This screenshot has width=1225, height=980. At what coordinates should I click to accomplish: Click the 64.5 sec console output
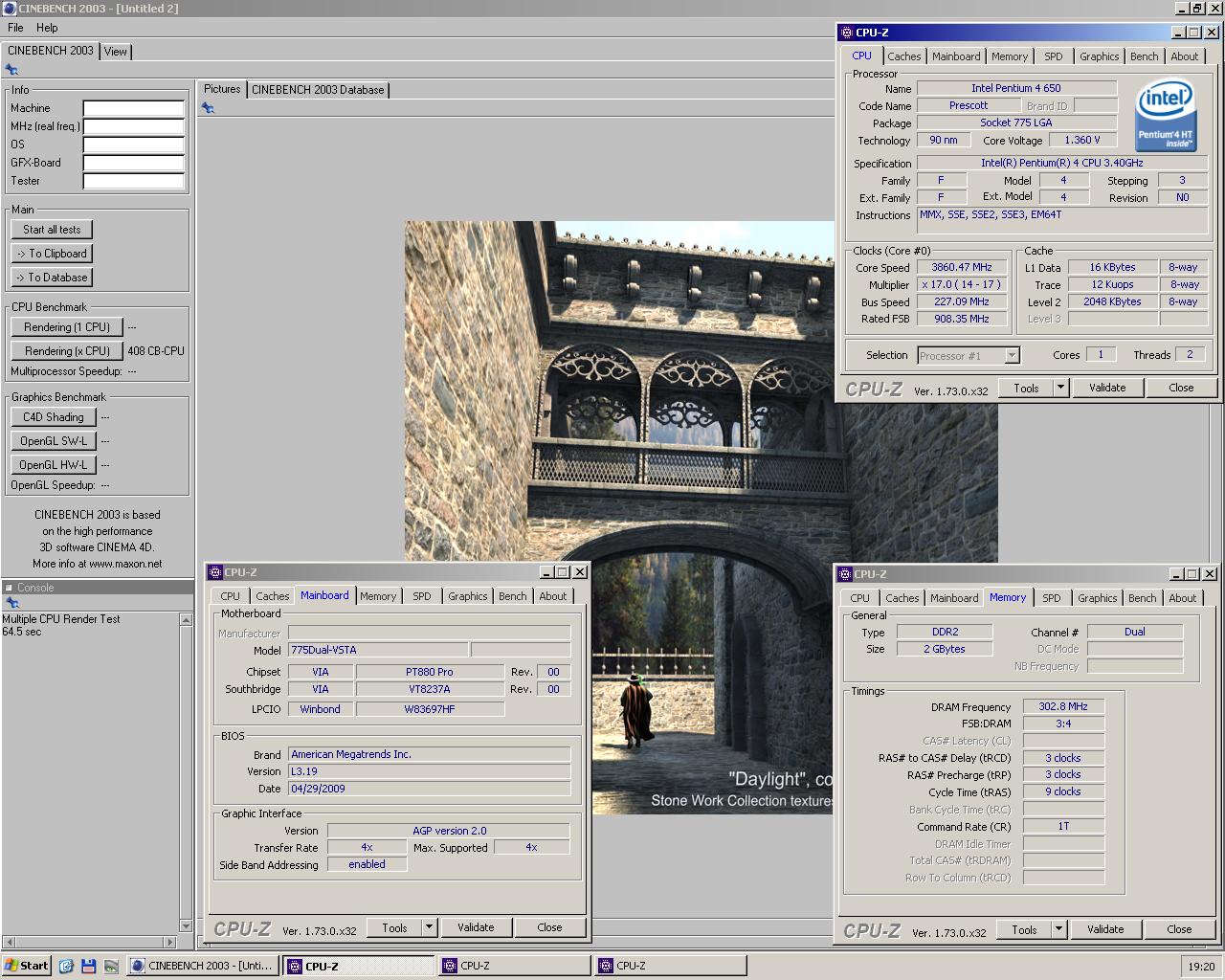click(22, 632)
